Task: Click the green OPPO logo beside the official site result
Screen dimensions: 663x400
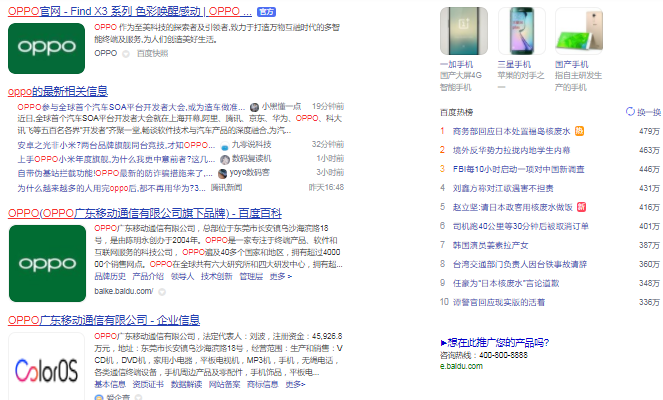Action: point(47,48)
